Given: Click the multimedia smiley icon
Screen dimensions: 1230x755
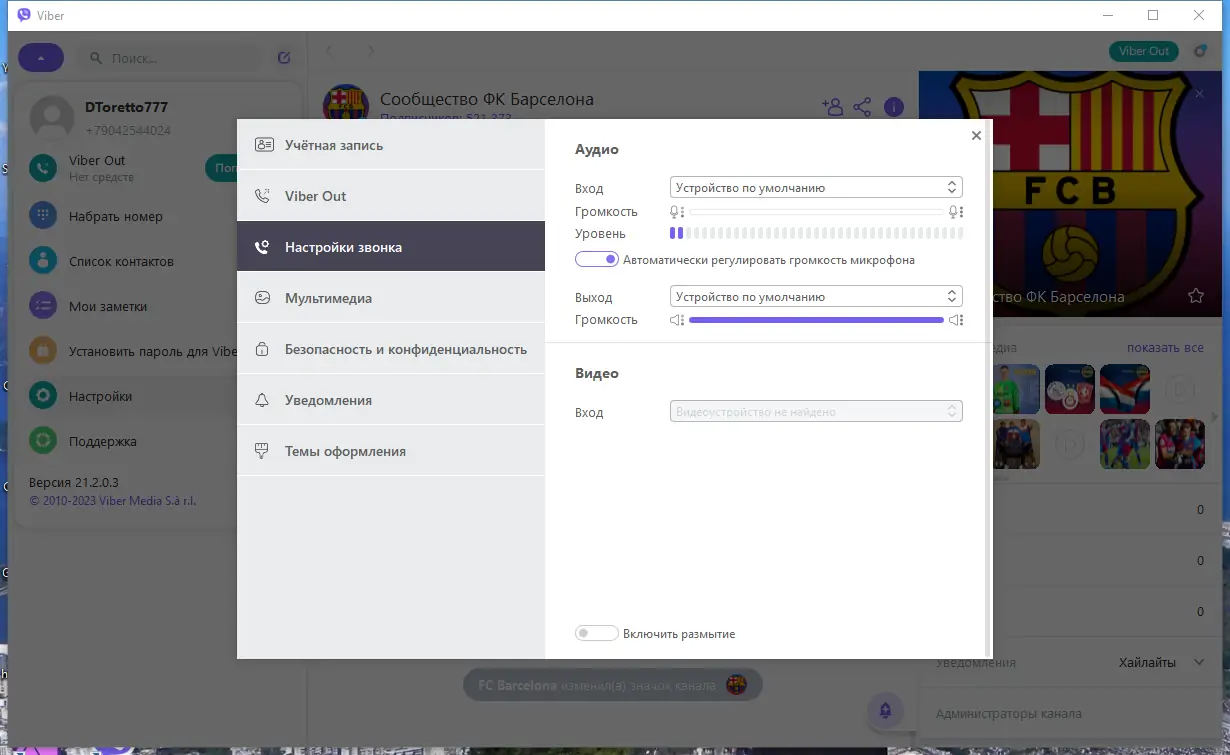Looking at the screenshot, I should [263, 298].
